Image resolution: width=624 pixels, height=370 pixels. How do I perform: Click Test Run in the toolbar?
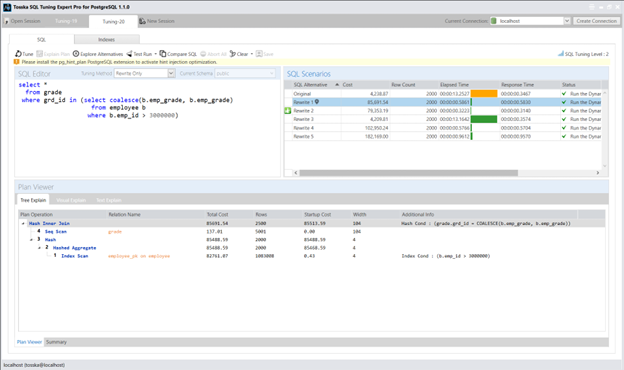[139, 54]
